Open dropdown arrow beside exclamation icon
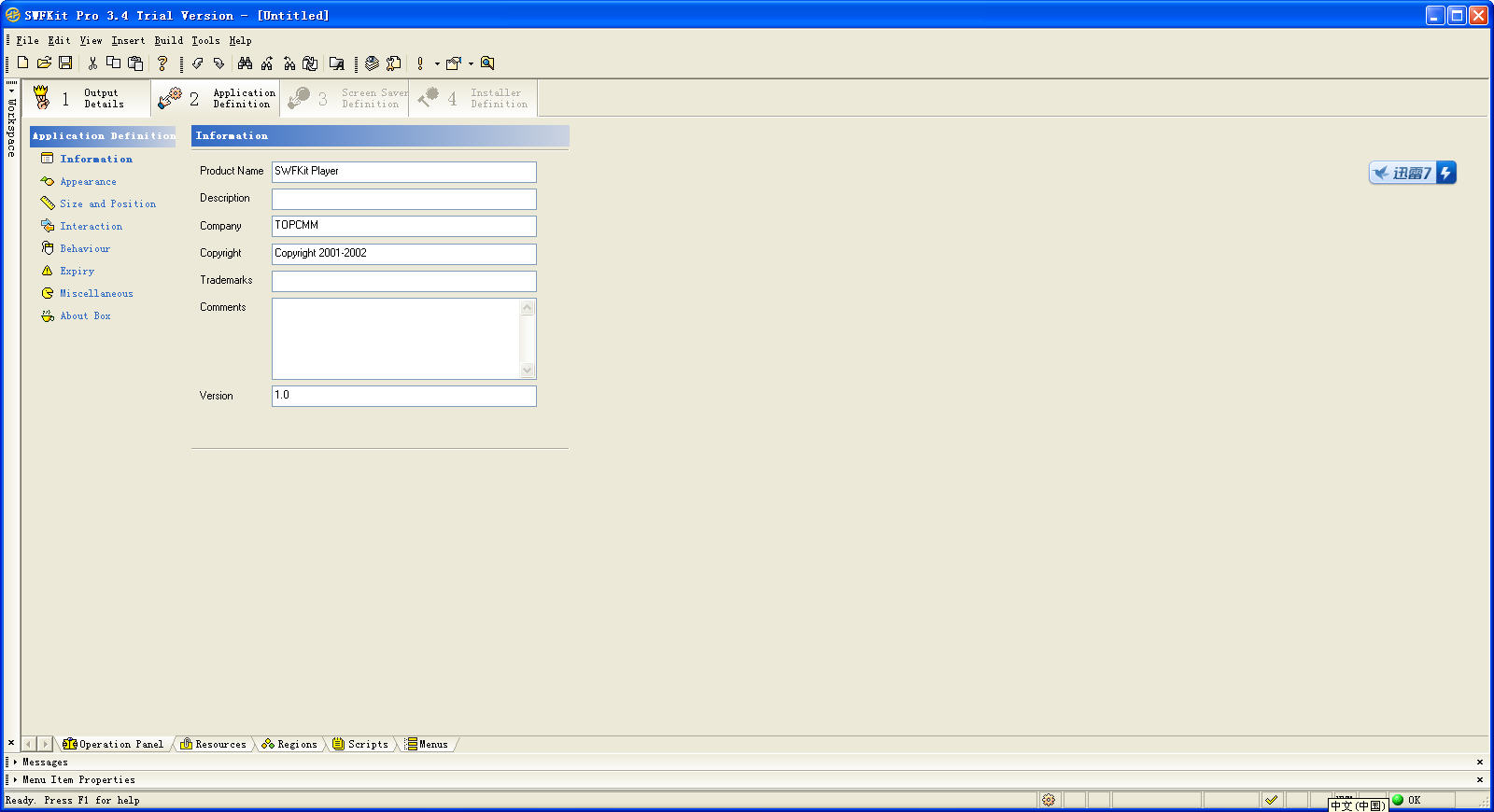Viewport: 1494px width, 812px height. 436,63
